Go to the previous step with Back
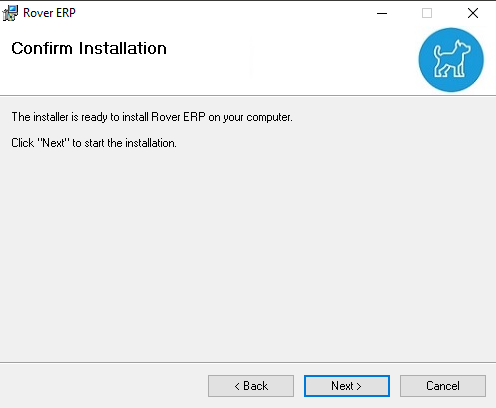The image size is (496, 408). [x=251, y=386]
